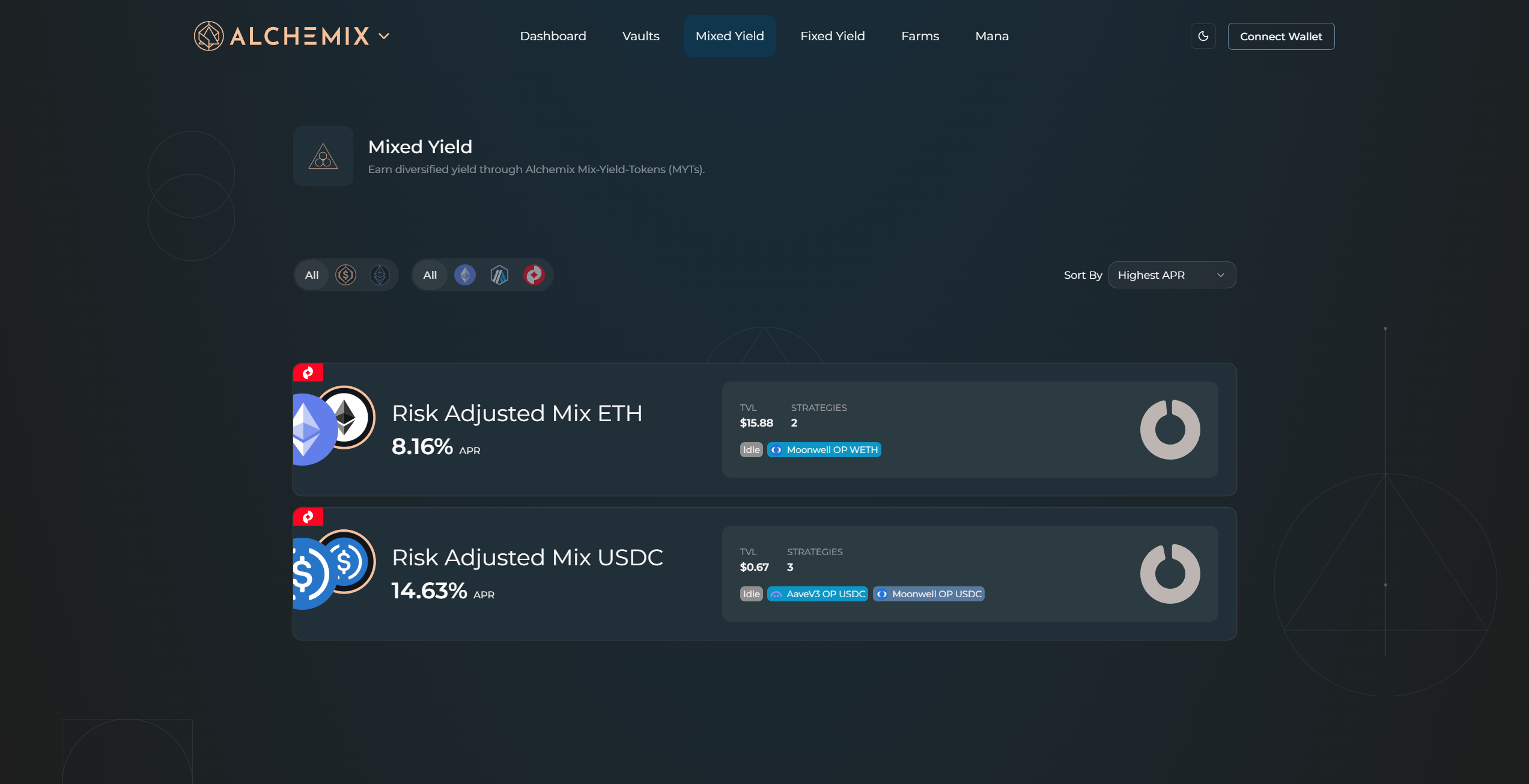Filter by Arbitrum chain icon
This screenshot has width=1529, height=784.
click(x=499, y=275)
